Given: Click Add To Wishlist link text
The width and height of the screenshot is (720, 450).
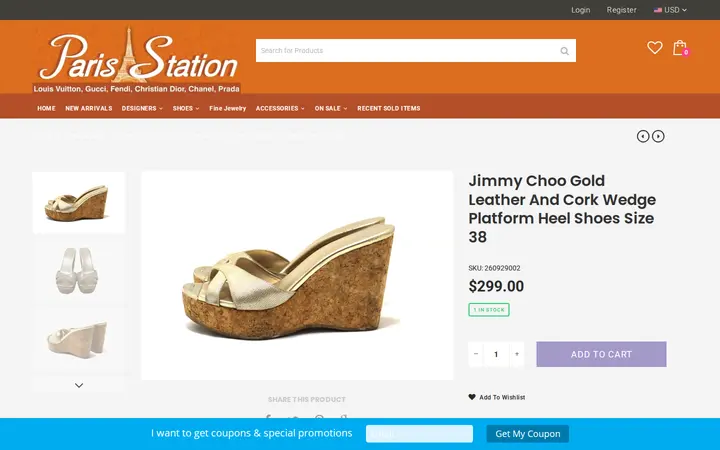Looking at the screenshot, I should pos(502,397).
